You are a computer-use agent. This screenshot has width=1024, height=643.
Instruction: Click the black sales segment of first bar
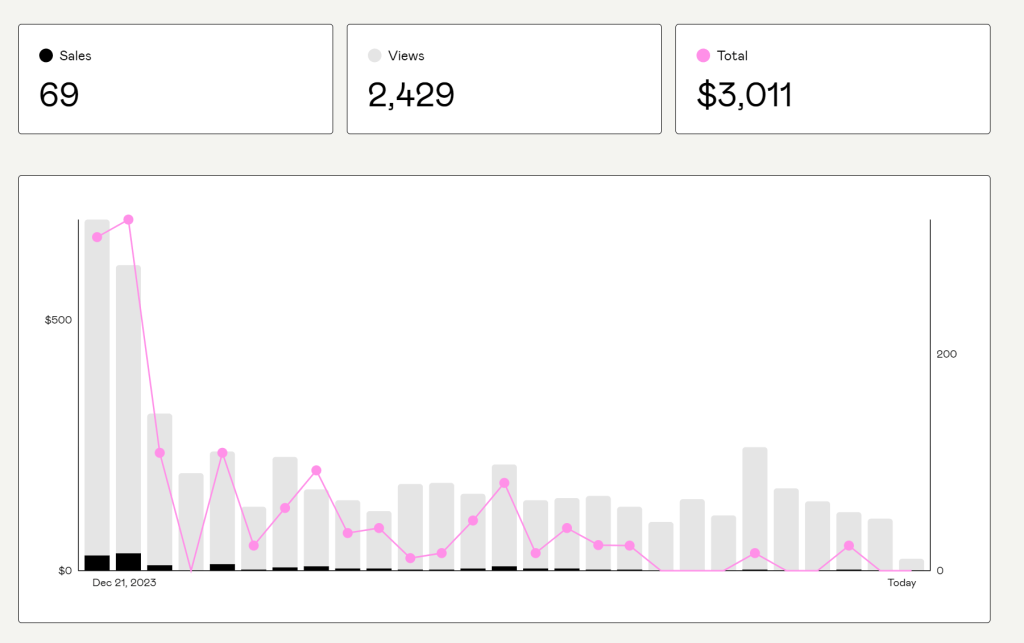(x=97, y=562)
